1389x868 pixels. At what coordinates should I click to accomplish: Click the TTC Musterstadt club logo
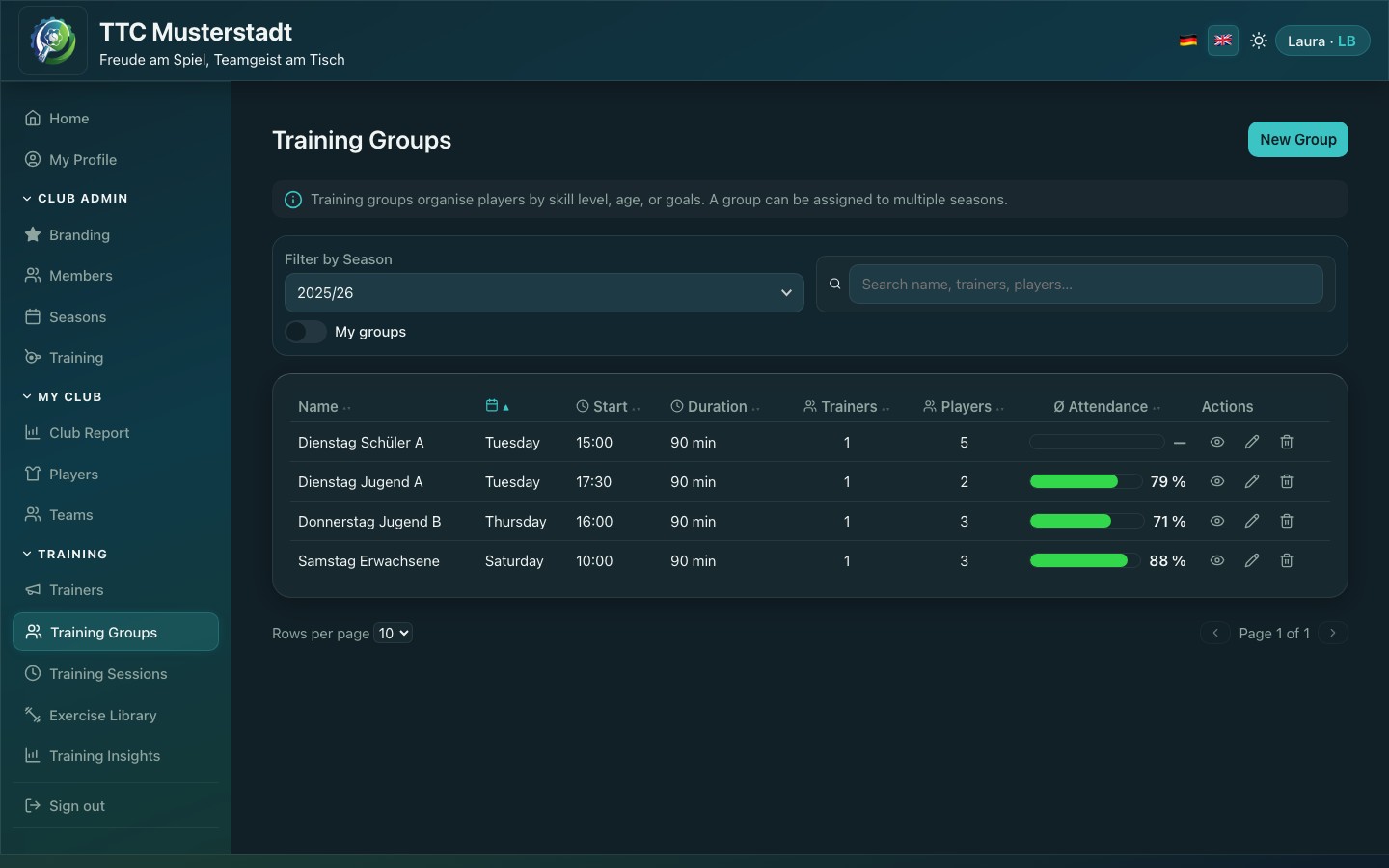click(x=53, y=41)
